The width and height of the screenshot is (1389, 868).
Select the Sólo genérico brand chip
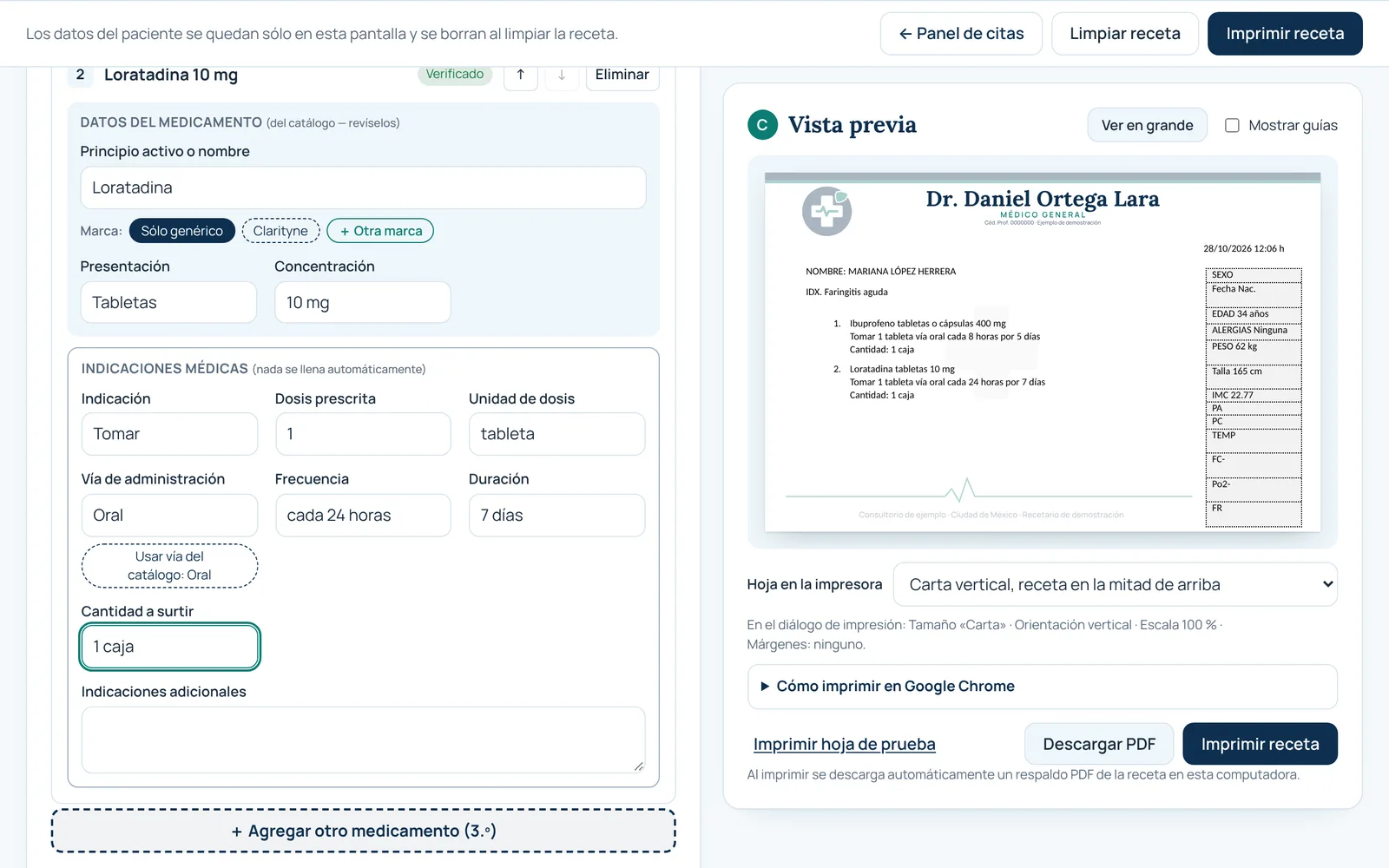(x=182, y=231)
